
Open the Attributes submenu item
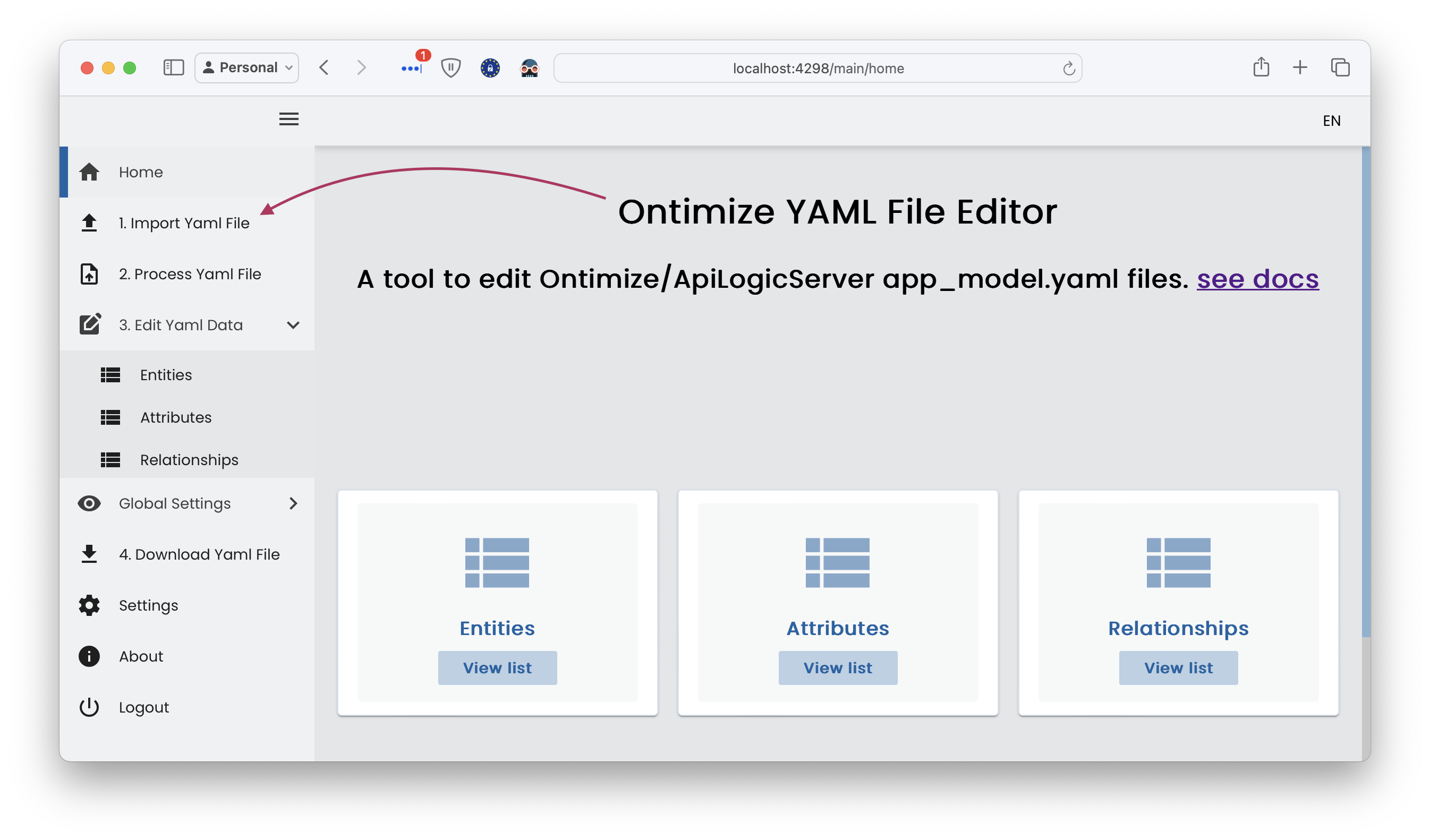tap(188, 417)
